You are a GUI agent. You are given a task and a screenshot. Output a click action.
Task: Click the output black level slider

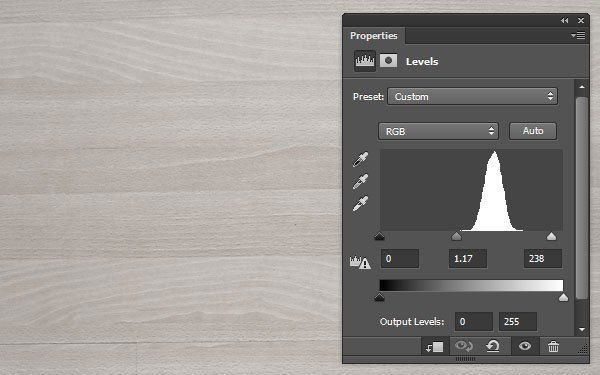click(x=379, y=297)
